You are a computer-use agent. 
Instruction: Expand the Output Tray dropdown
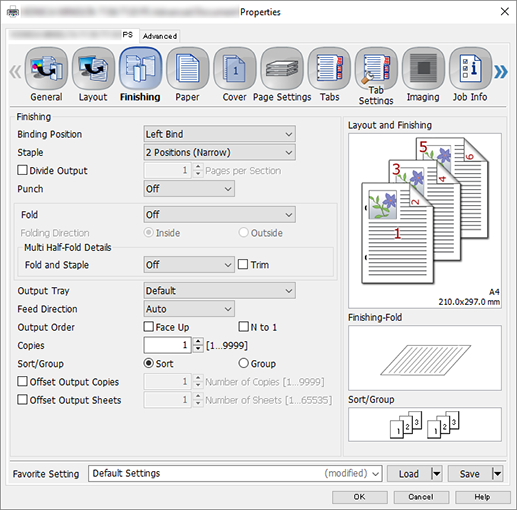pyautogui.click(x=219, y=290)
